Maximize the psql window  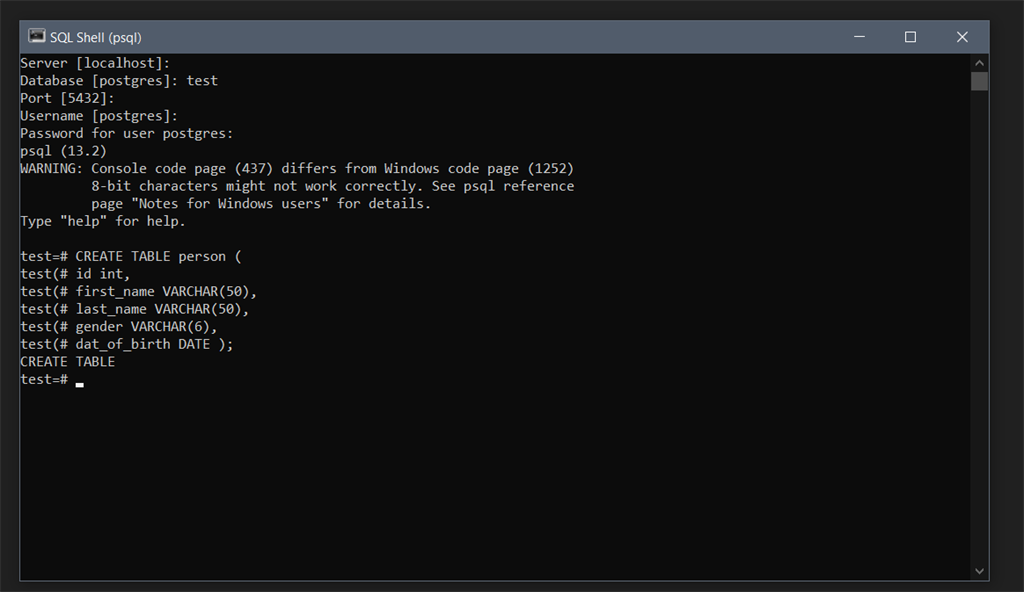910,37
